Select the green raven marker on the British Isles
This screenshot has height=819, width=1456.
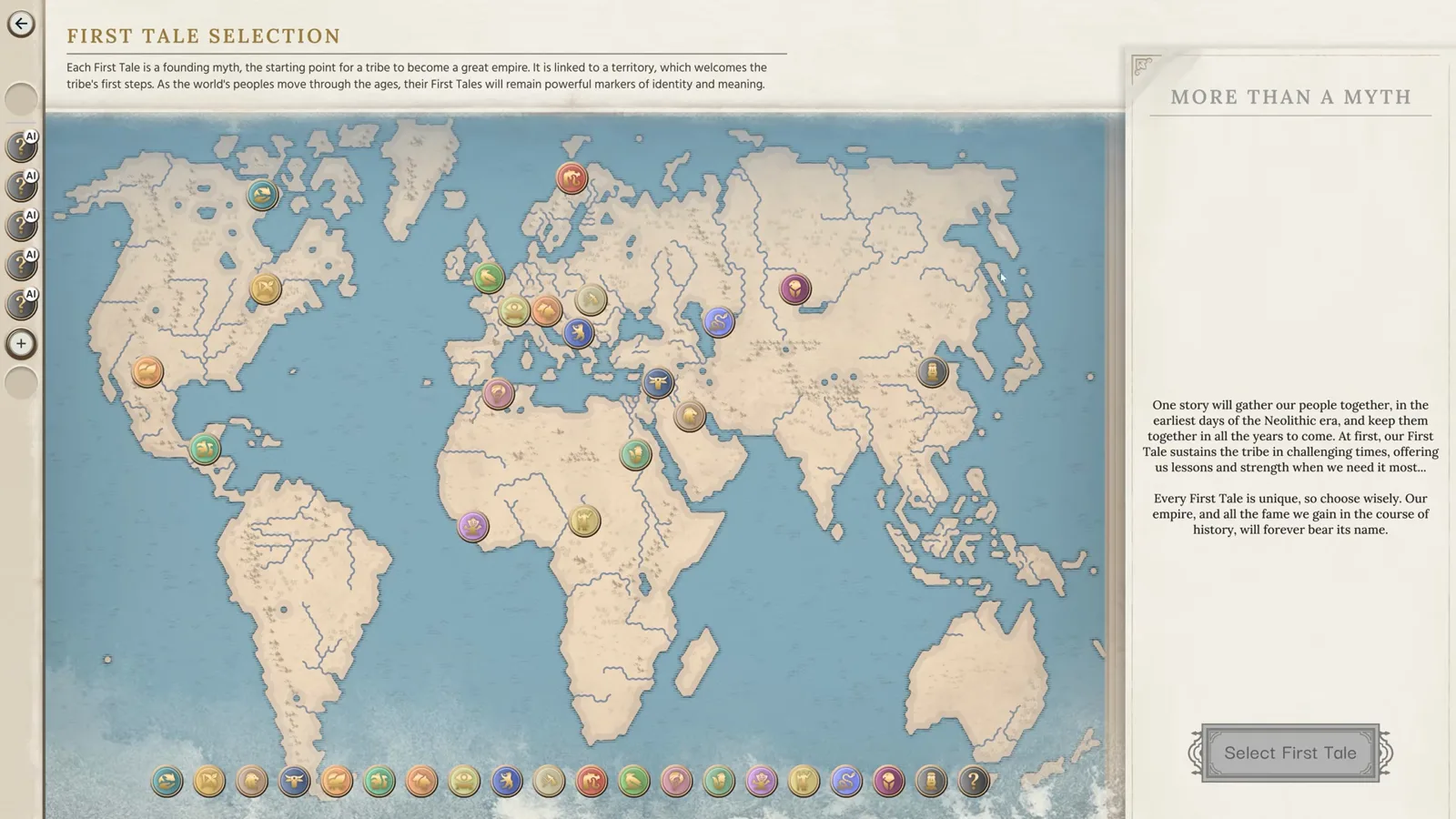pyautogui.click(x=489, y=277)
